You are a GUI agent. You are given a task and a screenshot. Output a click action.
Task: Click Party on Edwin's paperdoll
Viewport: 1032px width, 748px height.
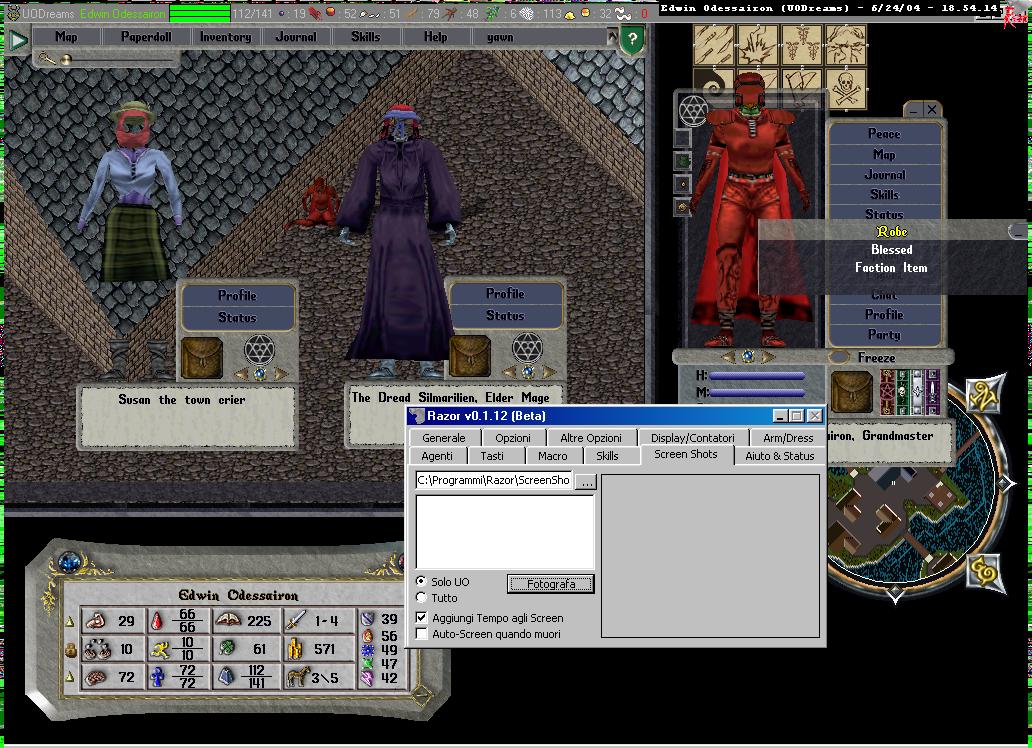click(884, 334)
